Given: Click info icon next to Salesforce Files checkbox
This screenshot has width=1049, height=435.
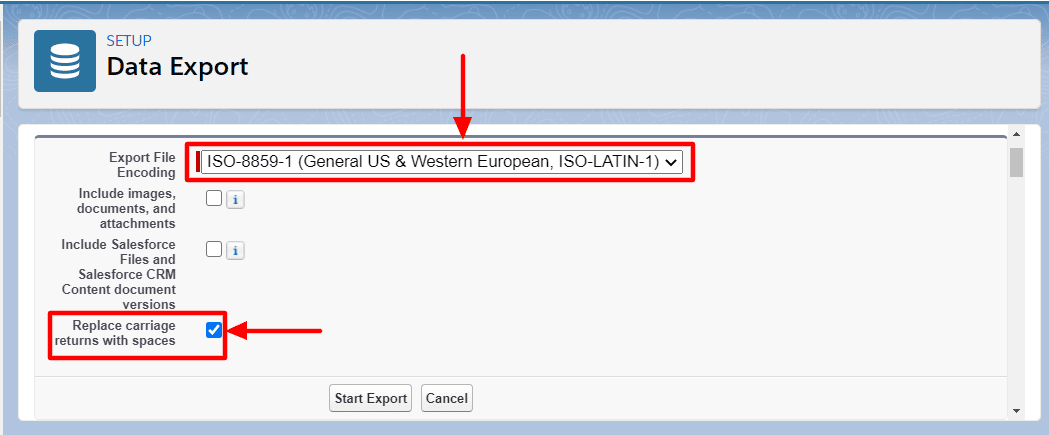Looking at the screenshot, I should [235, 250].
